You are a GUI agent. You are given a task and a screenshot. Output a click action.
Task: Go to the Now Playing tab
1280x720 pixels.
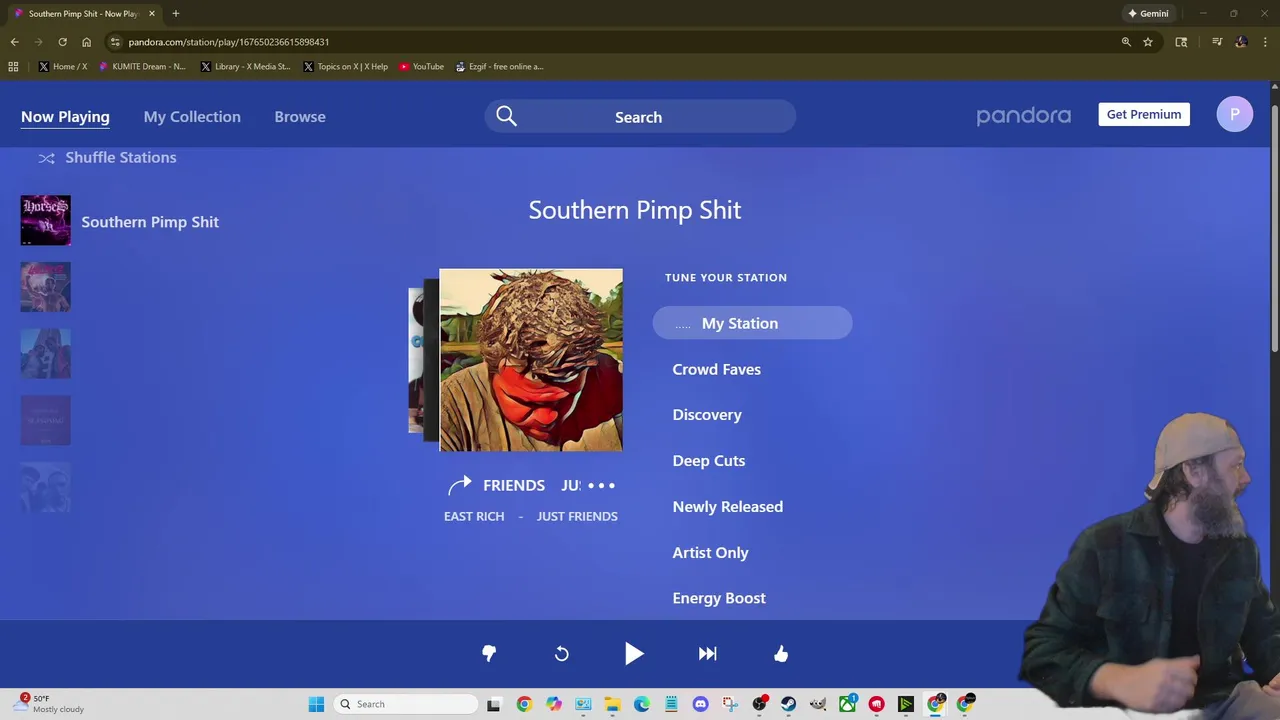tap(65, 117)
